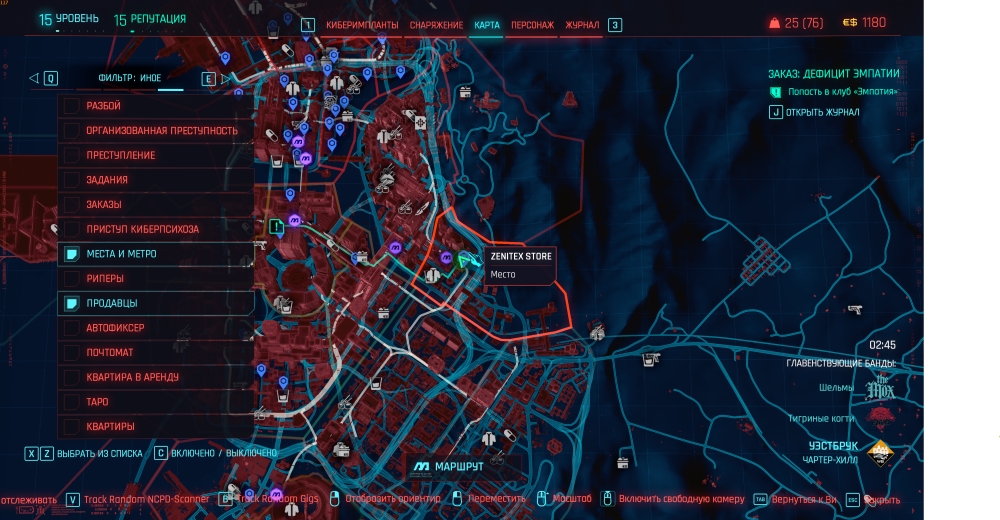This screenshot has width=1000, height=520.
Task: Click the 1 key hint left of tabs
Action: pyautogui.click(x=307, y=25)
